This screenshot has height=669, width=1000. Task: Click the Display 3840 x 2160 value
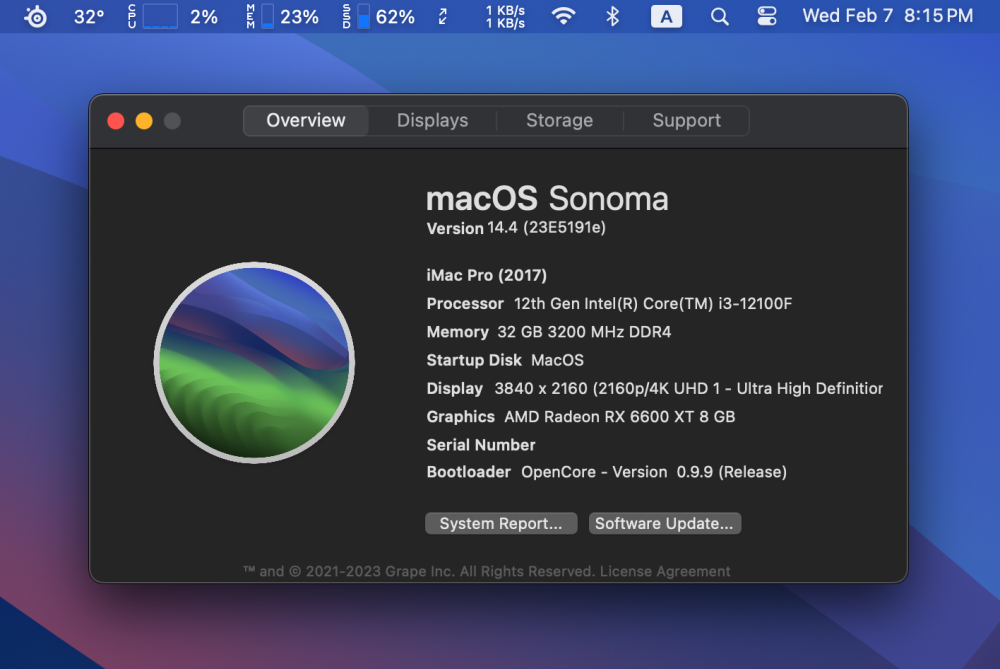pyautogui.click(x=689, y=388)
